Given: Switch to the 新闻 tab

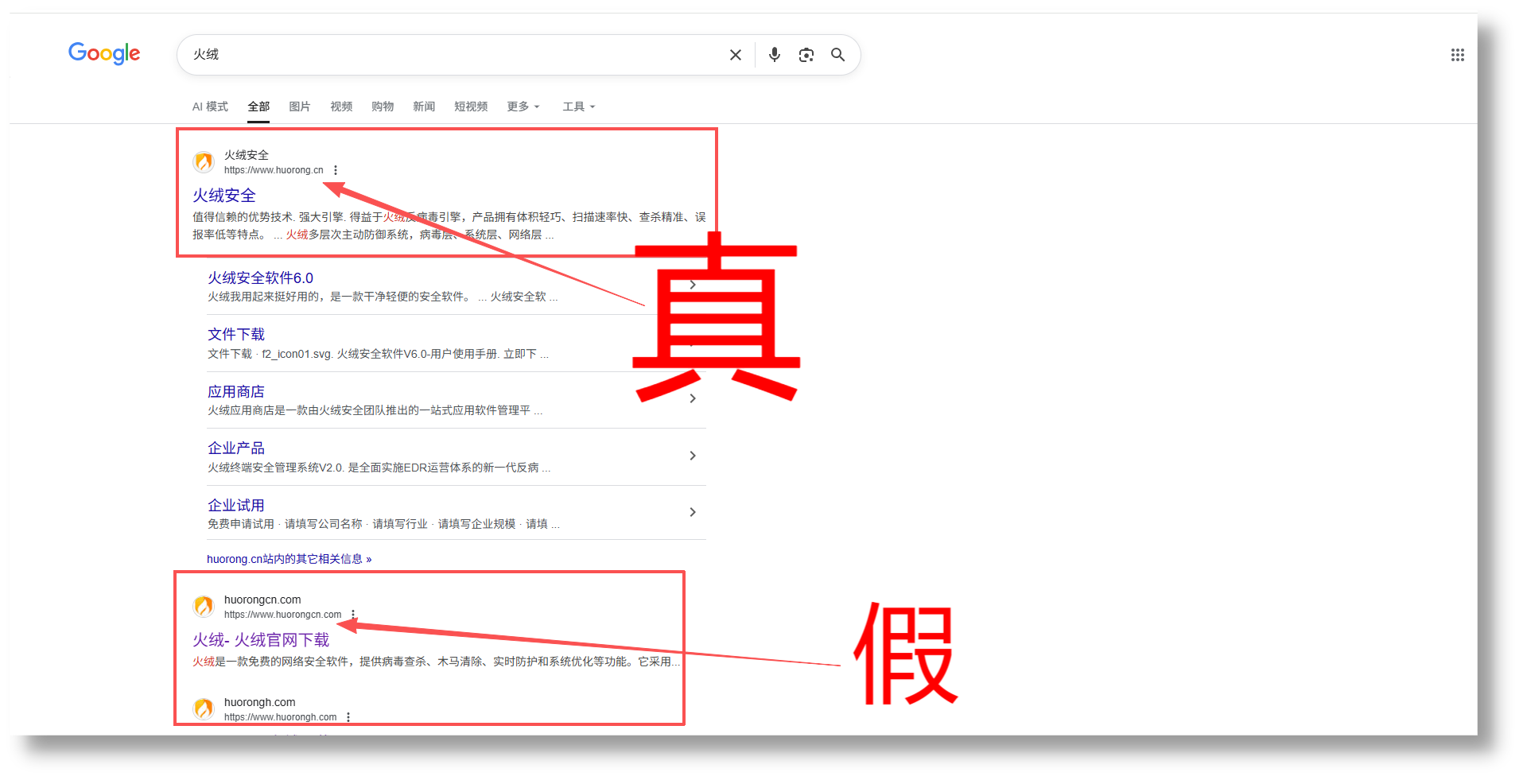Looking at the screenshot, I should tap(424, 107).
